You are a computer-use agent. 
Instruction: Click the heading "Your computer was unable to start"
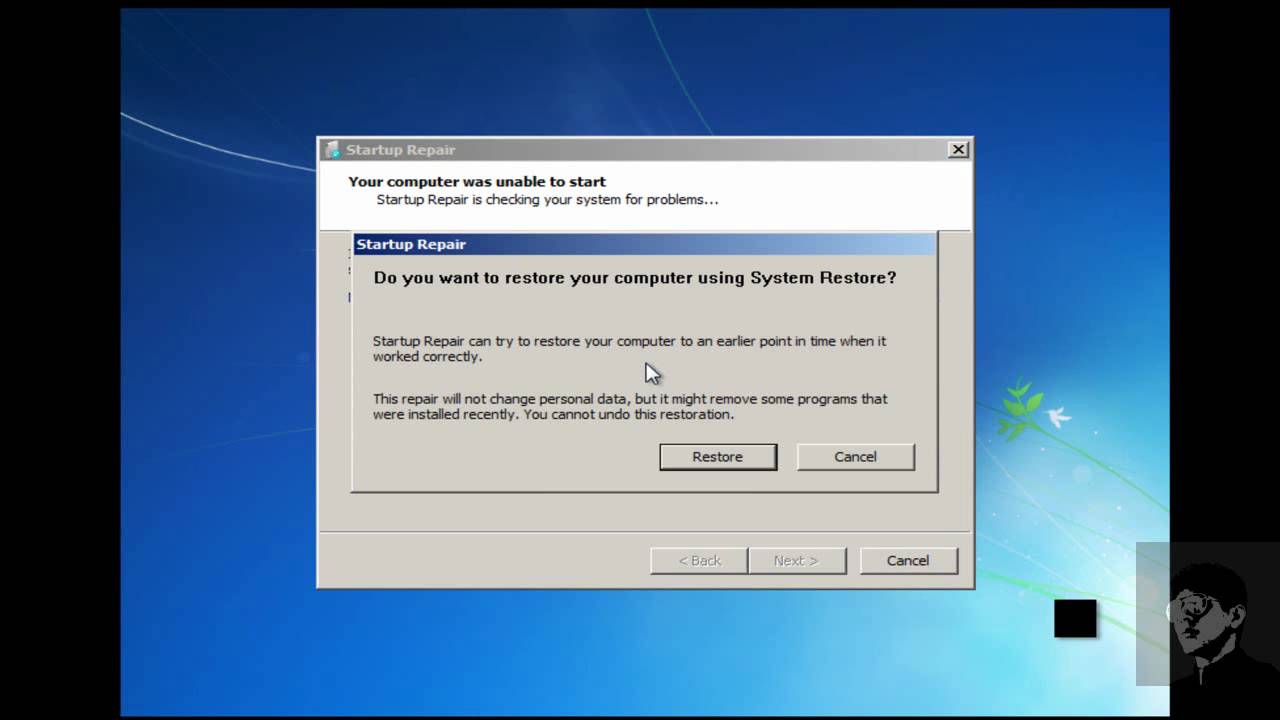(x=477, y=182)
